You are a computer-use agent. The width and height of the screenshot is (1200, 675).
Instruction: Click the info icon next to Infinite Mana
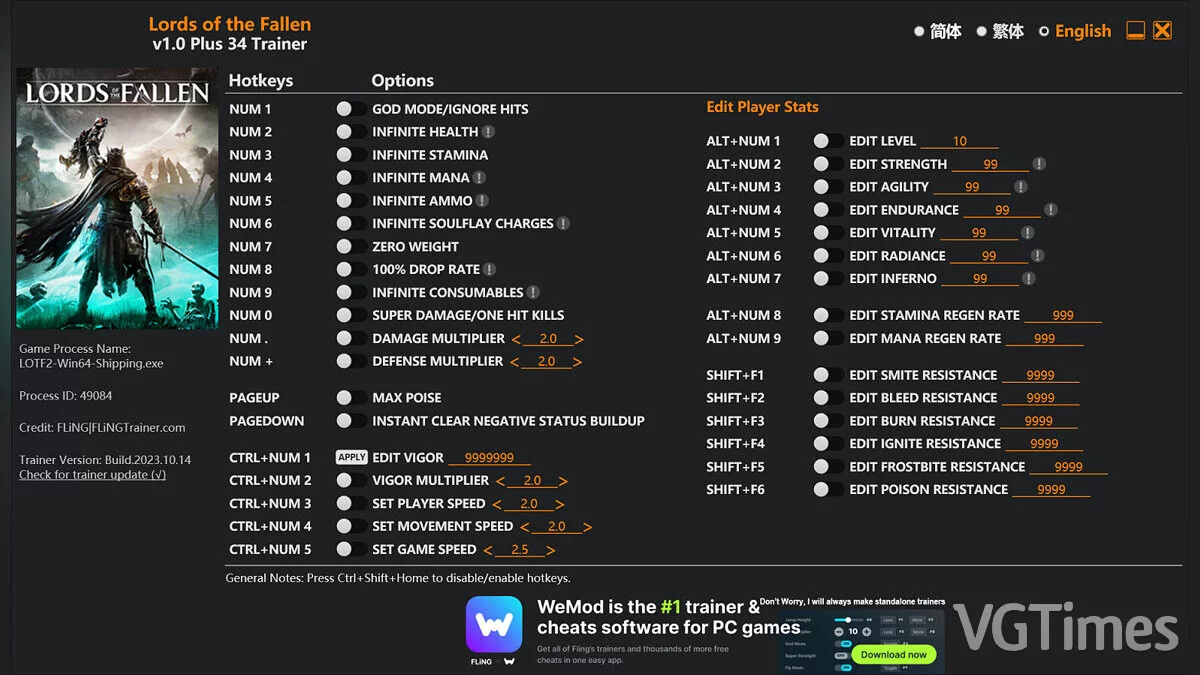[x=479, y=178]
